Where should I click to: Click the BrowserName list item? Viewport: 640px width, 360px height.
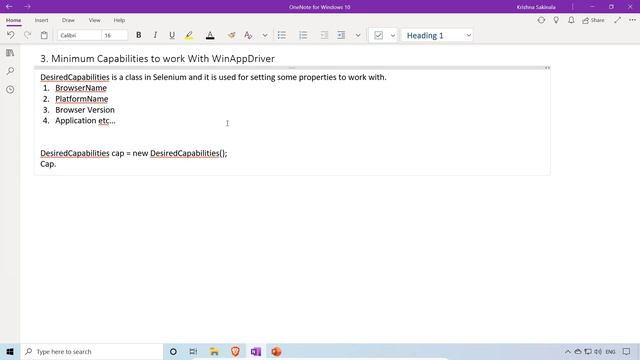(81, 88)
